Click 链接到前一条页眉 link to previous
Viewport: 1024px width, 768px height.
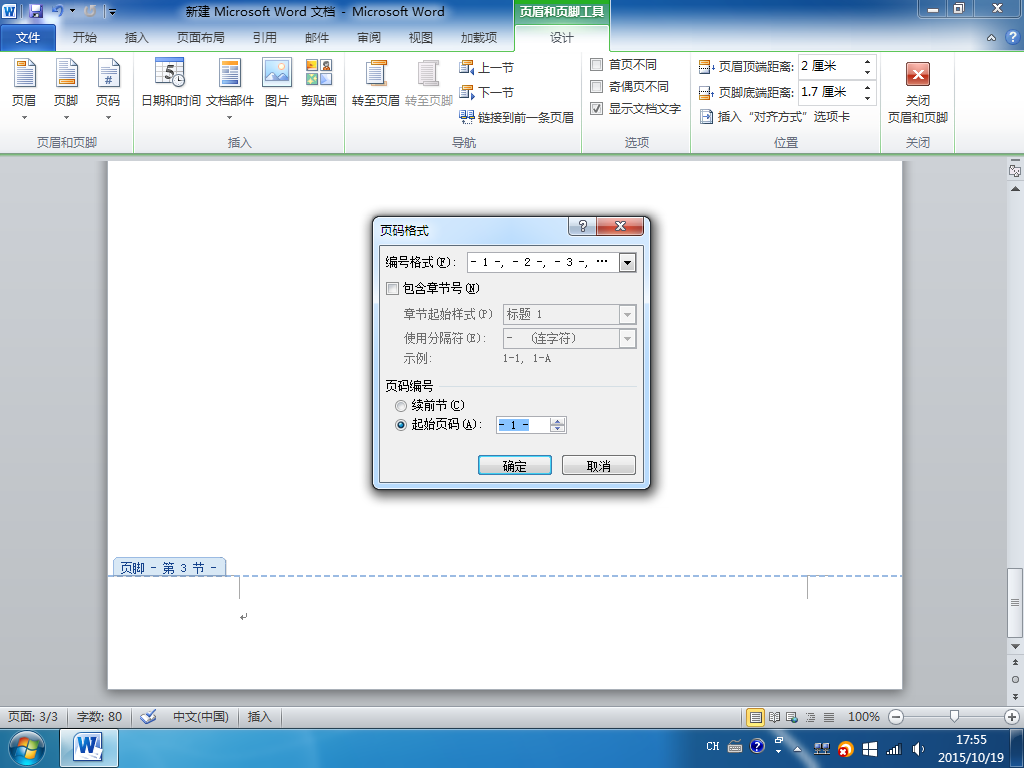tap(517, 117)
